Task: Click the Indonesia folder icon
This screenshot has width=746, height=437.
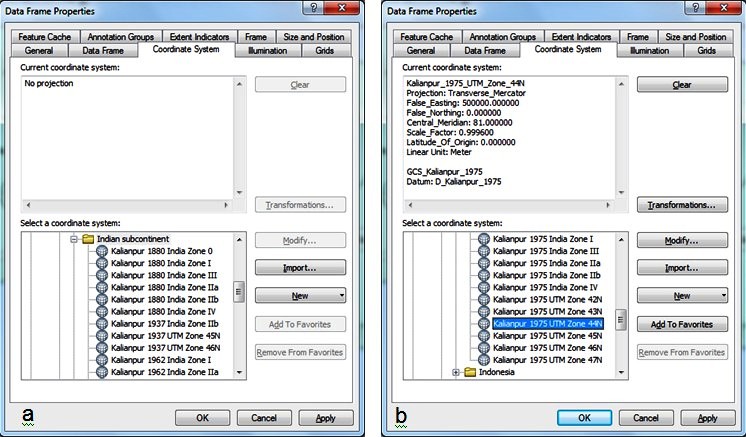Action: tap(469, 373)
